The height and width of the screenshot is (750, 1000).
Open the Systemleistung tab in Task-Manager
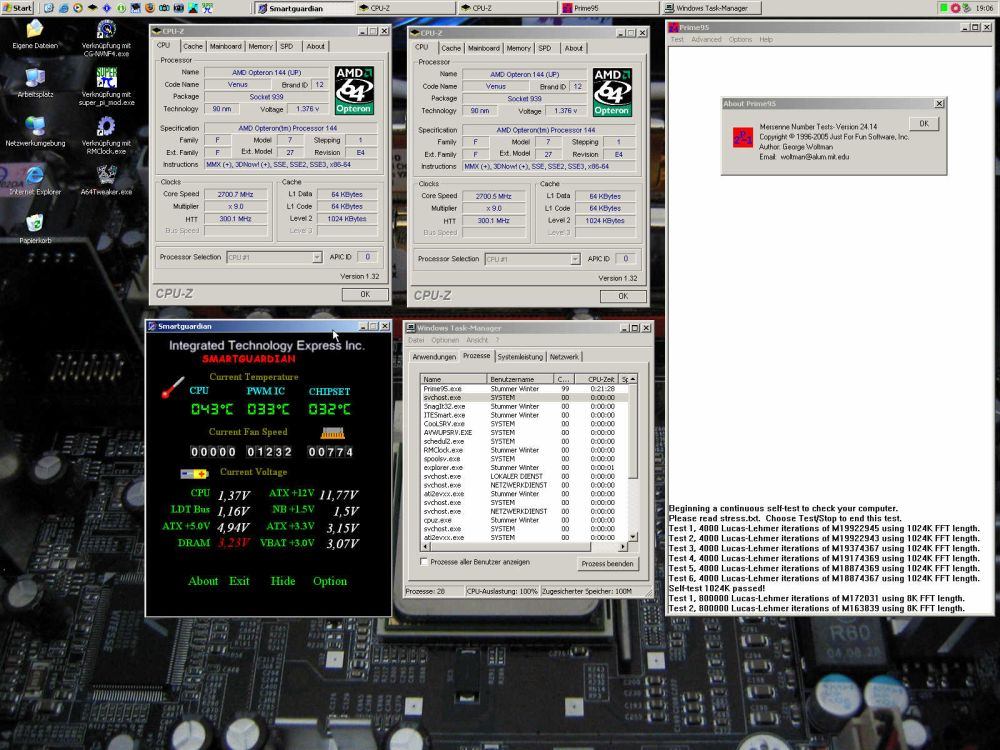click(x=520, y=356)
